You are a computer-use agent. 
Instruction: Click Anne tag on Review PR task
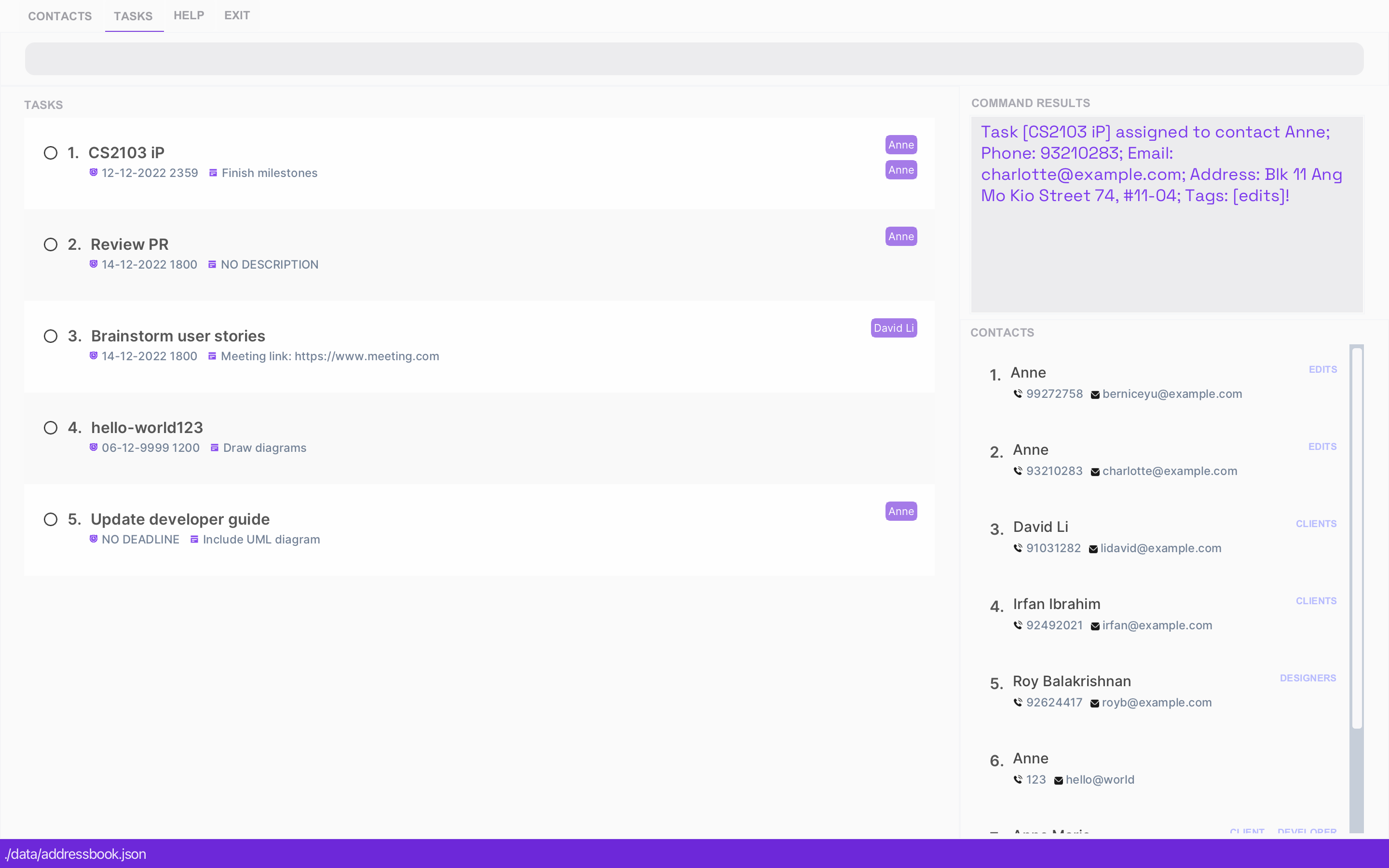coord(900,236)
